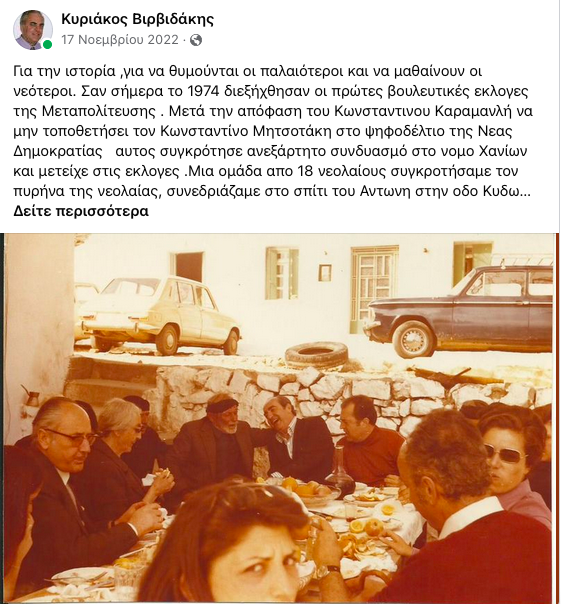Open the 17 Νοεμβρίου 2022 timestamp link

(120, 40)
